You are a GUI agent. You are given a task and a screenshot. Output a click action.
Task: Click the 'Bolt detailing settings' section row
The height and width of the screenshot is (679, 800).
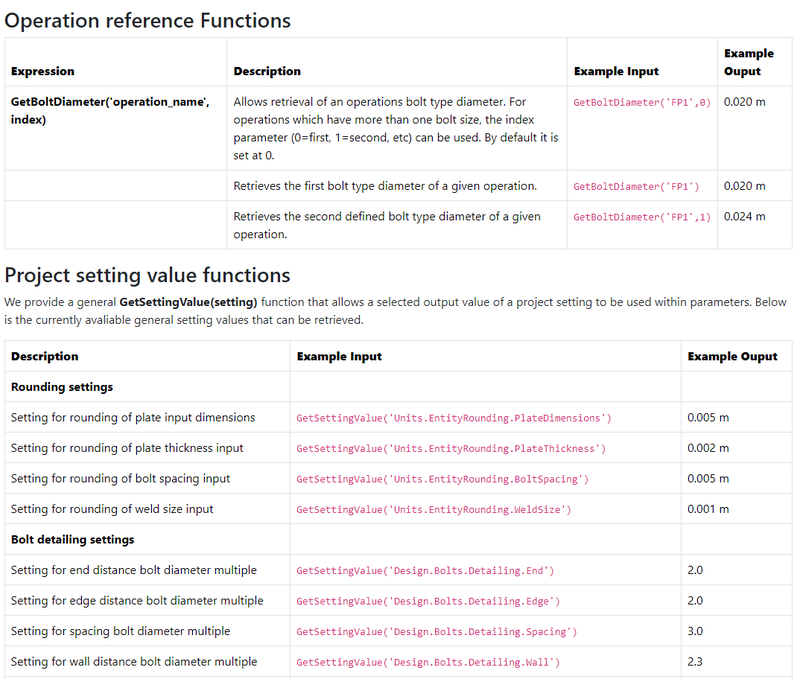click(x=72, y=540)
